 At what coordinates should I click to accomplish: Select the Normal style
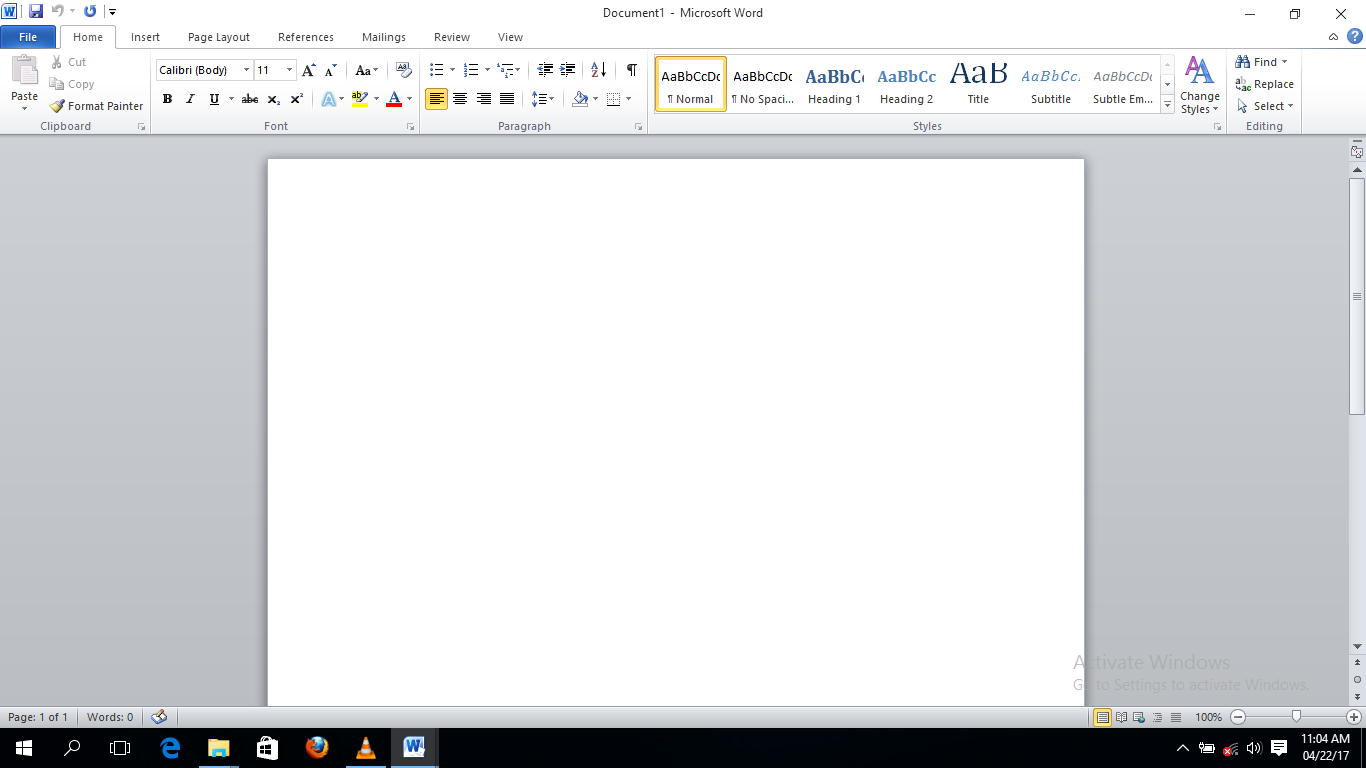[x=690, y=84]
